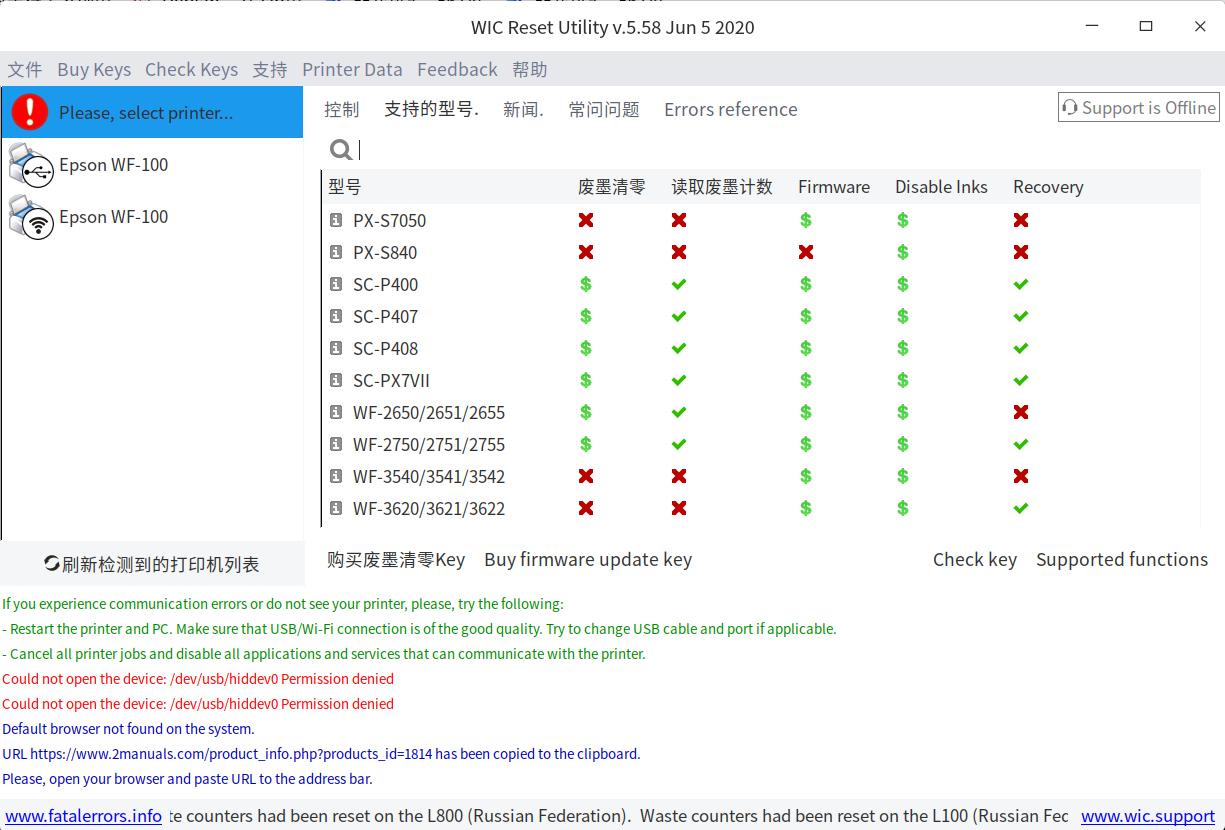Click the headset icon on Support is Offline
Image resolution: width=1225 pixels, height=830 pixels.
pos(1069,107)
